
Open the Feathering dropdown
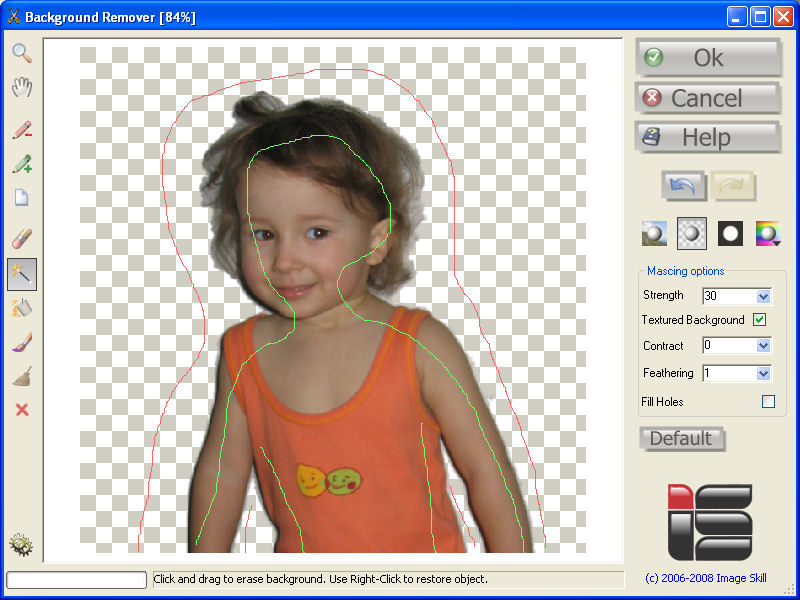[x=764, y=372]
